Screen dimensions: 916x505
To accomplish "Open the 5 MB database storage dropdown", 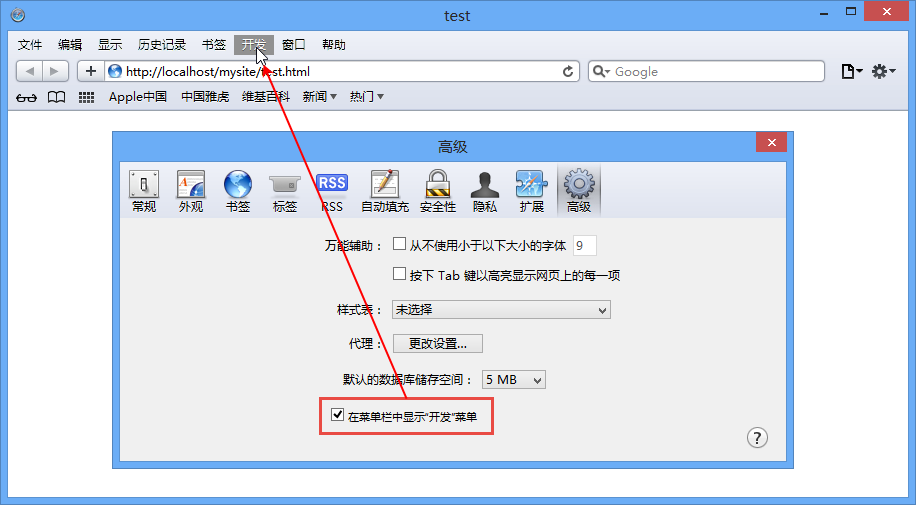I will 513,380.
